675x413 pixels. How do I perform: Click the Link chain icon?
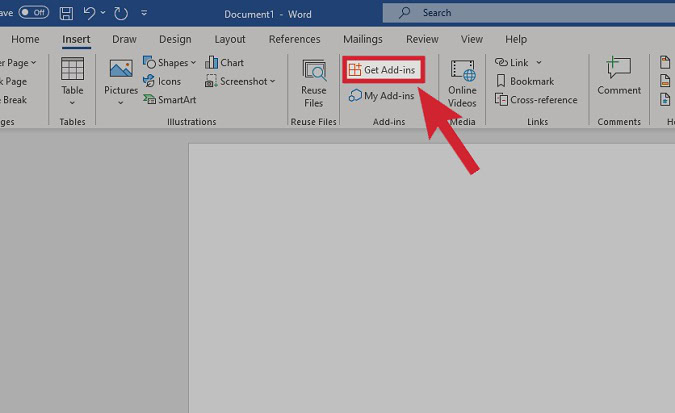tap(501, 62)
